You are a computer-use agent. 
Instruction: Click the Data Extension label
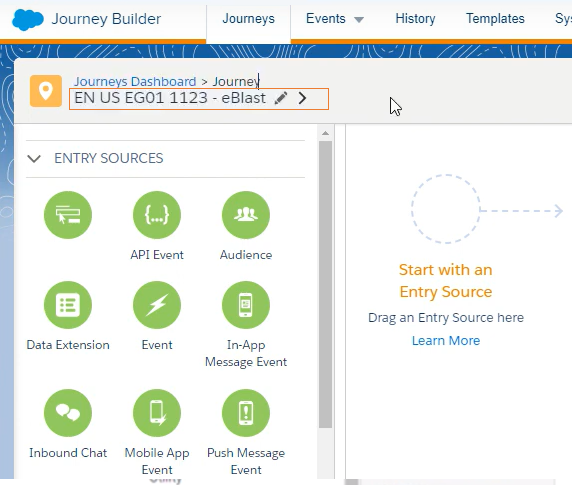pyautogui.click(x=68, y=345)
